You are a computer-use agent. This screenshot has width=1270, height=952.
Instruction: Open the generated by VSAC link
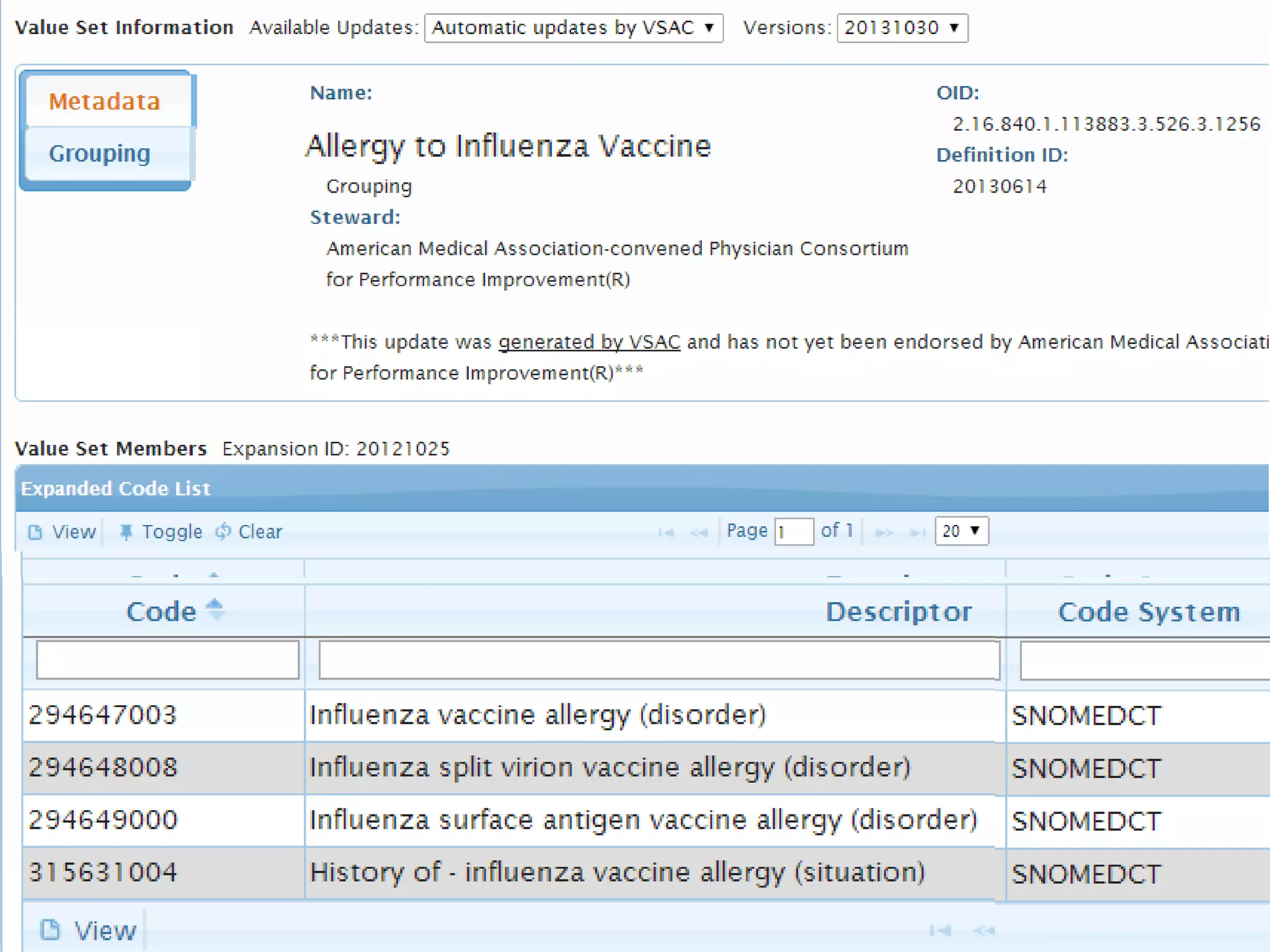(x=589, y=342)
